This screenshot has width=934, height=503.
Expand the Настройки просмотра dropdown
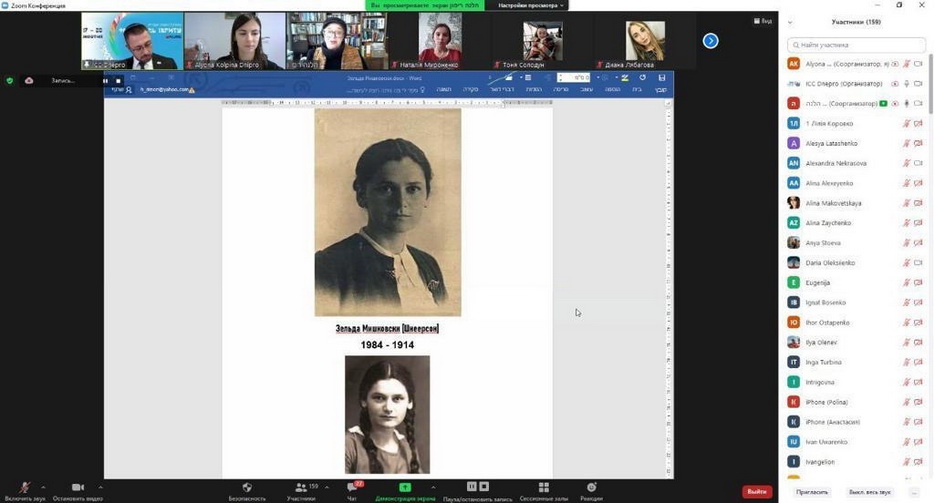point(526,5)
